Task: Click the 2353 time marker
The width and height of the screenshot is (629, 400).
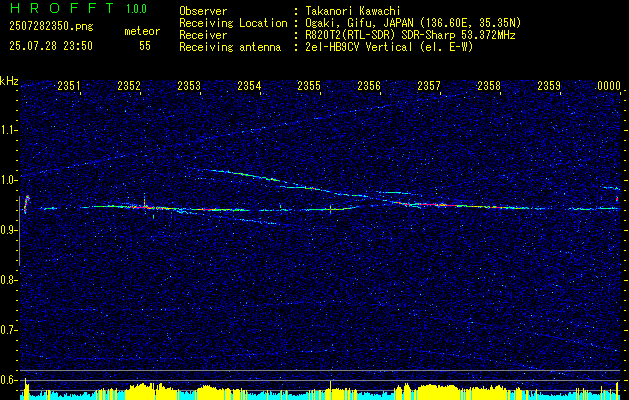Action: (189, 86)
